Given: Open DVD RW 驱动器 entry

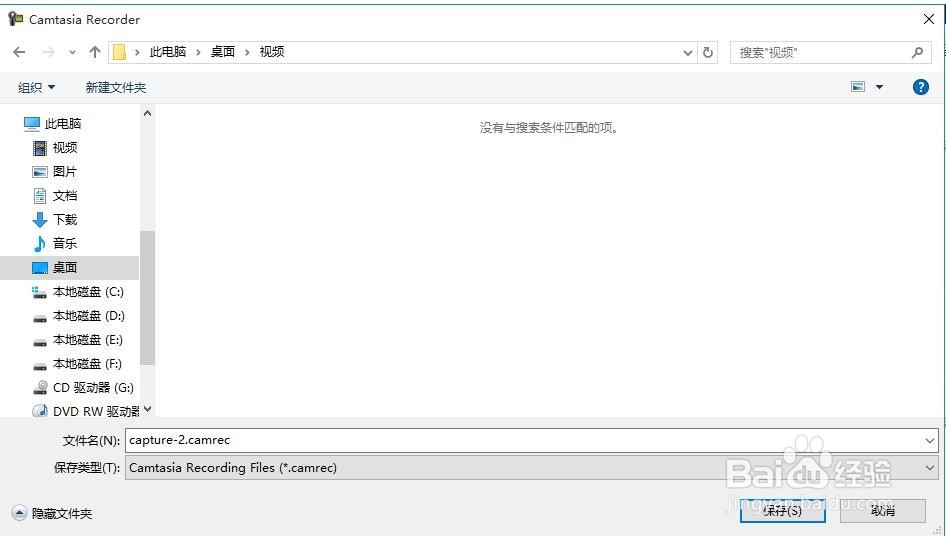Looking at the screenshot, I should pyautogui.click(x=85, y=411).
